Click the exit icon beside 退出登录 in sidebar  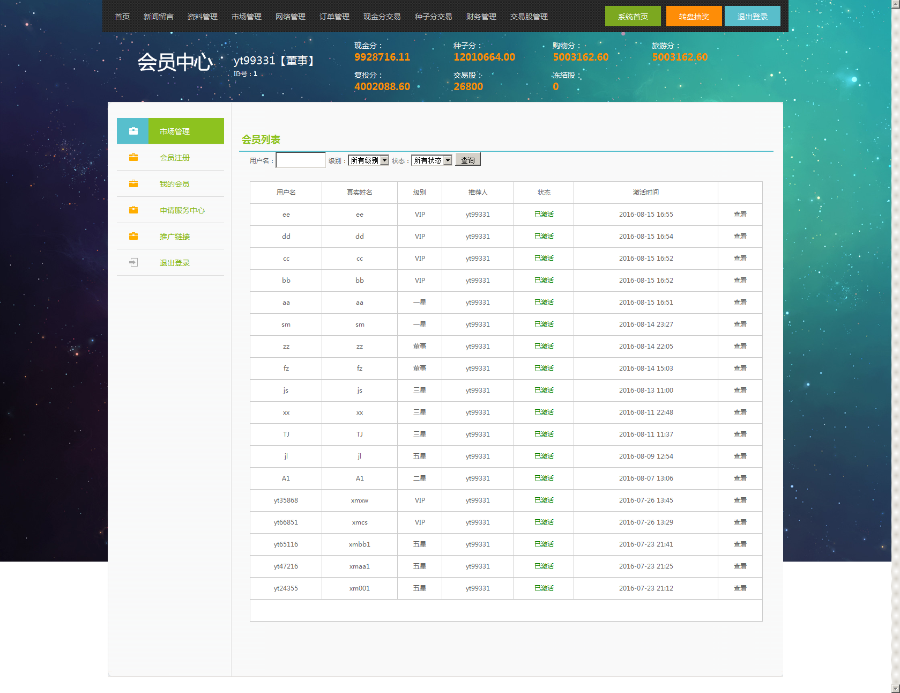[133, 263]
